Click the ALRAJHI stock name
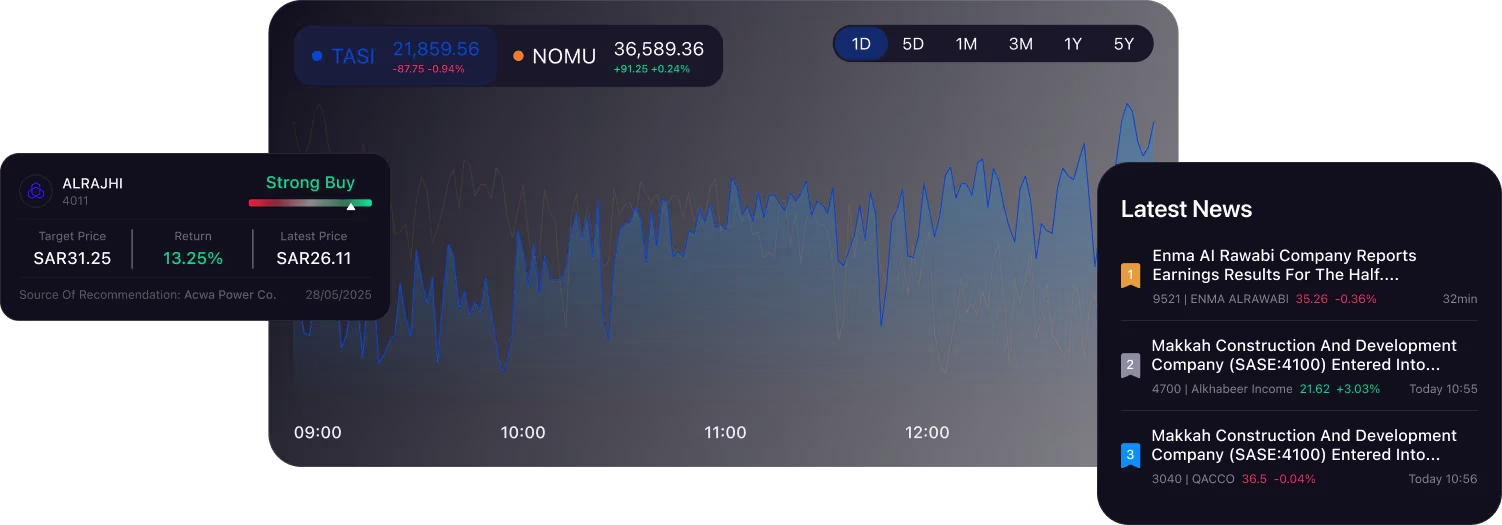 click(x=92, y=183)
